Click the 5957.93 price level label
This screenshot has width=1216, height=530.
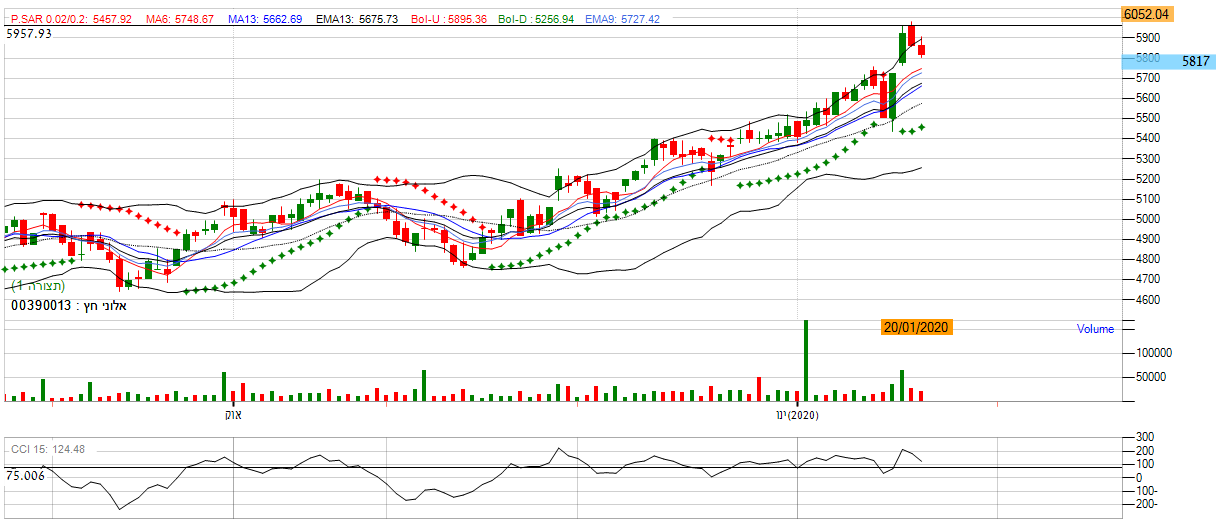(x=29, y=34)
